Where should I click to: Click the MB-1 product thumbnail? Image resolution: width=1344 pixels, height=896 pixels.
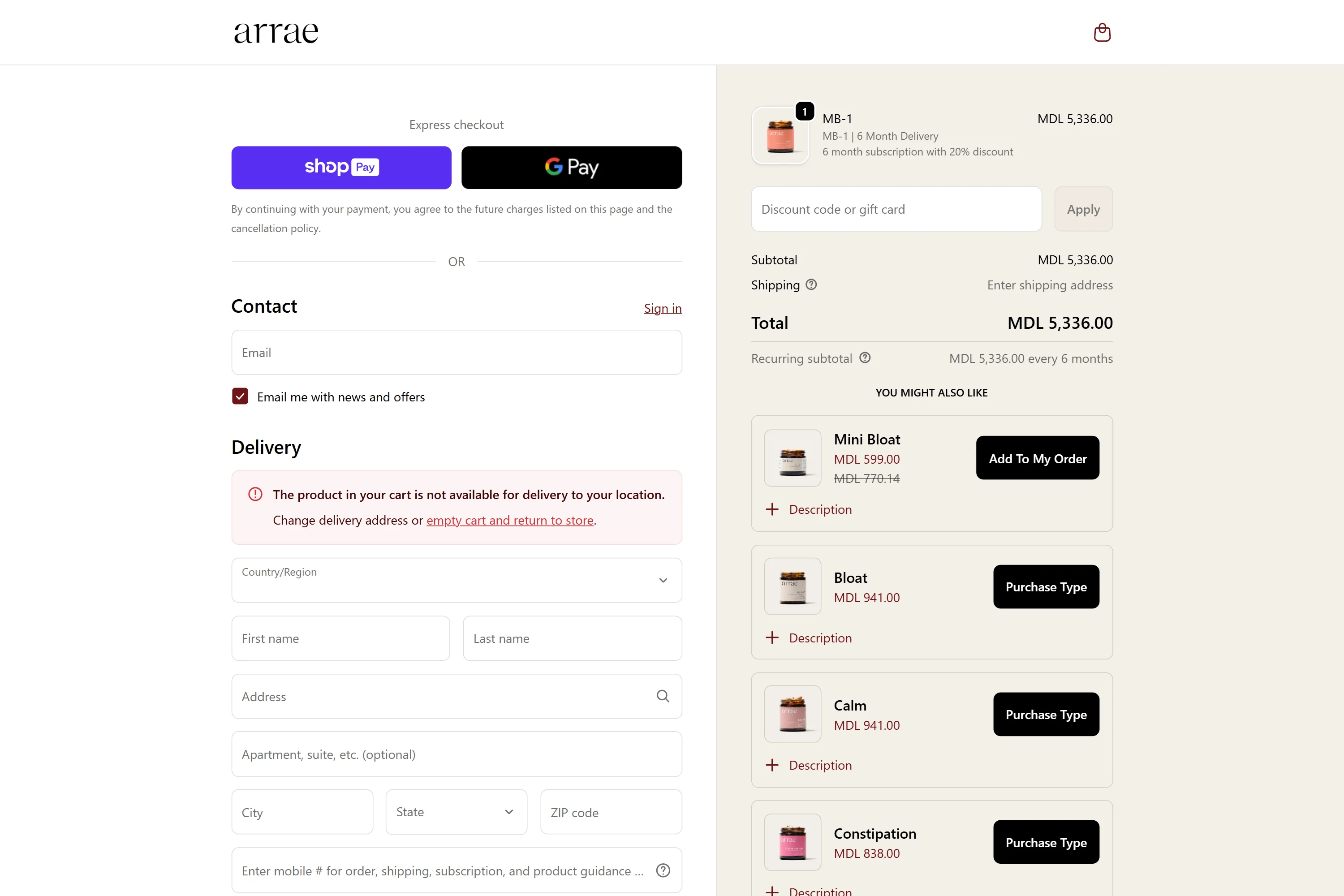point(780,136)
